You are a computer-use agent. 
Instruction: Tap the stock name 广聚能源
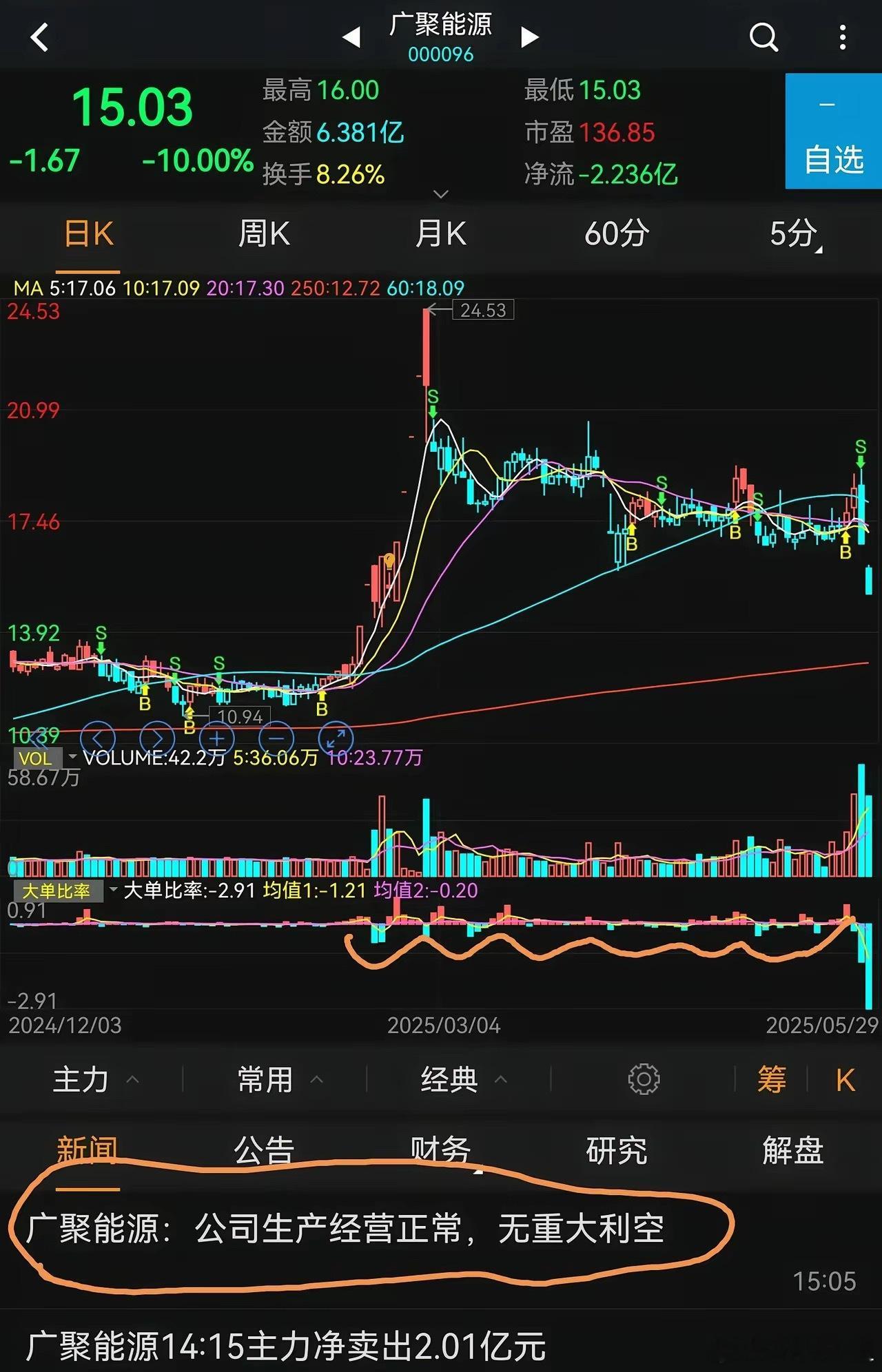coord(441,24)
